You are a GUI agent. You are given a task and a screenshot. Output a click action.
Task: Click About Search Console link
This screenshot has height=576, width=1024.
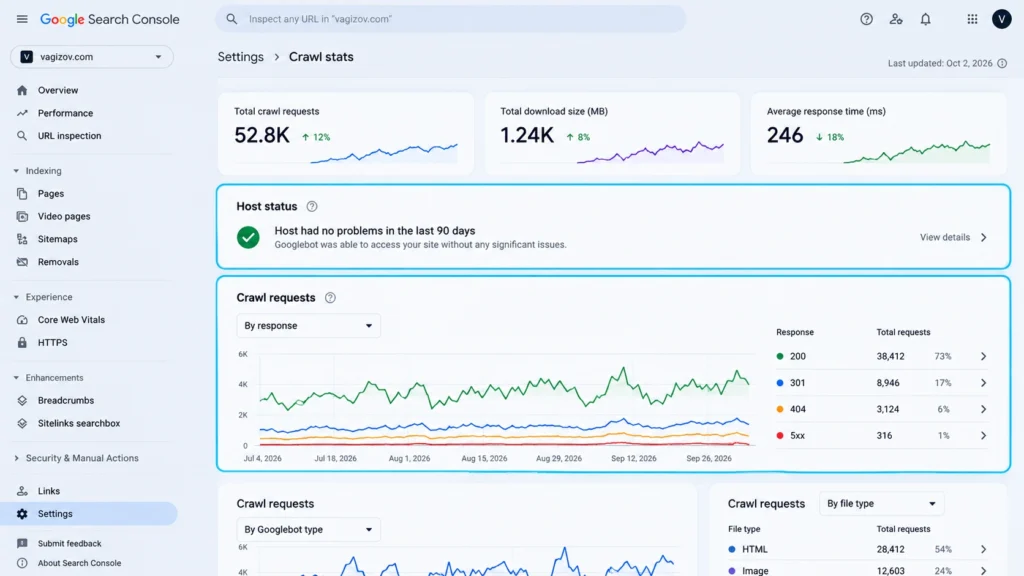click(79, 563)
